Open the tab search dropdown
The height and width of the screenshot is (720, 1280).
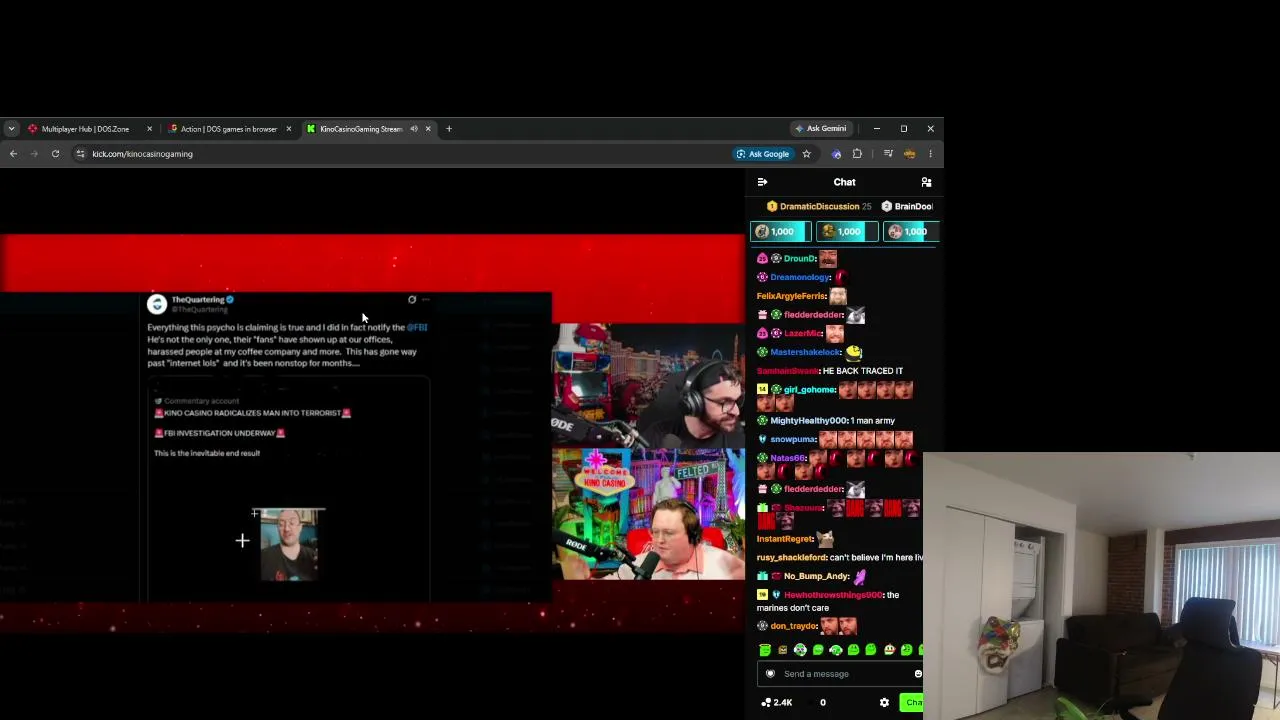point(11,129)
